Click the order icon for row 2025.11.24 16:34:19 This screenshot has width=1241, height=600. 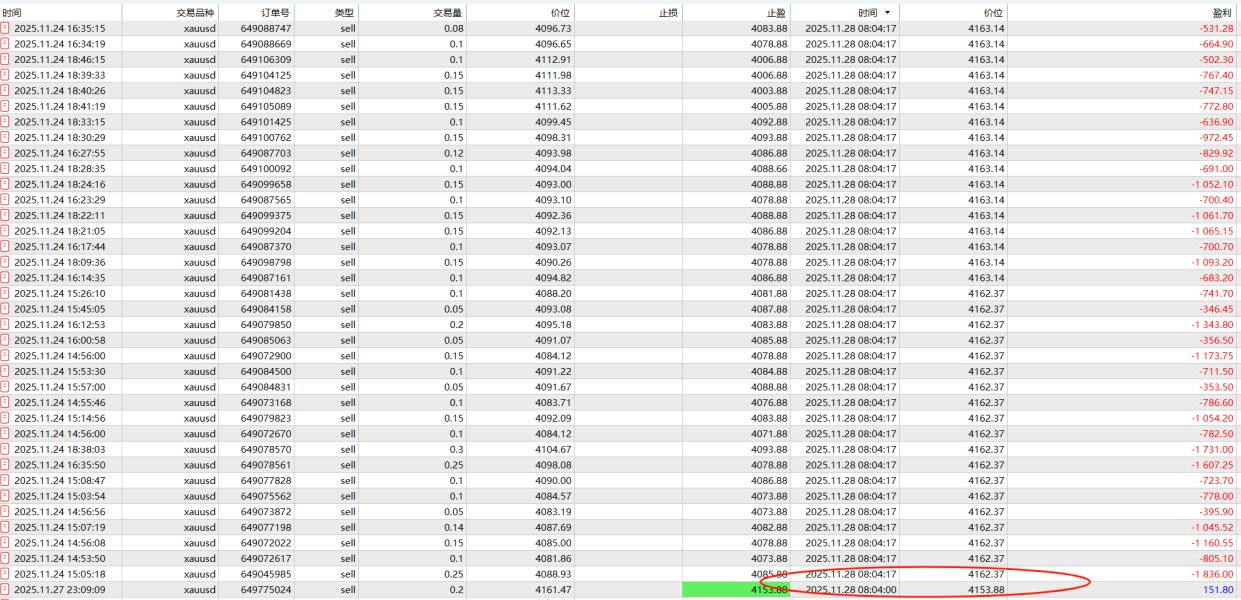click(5, 44)
